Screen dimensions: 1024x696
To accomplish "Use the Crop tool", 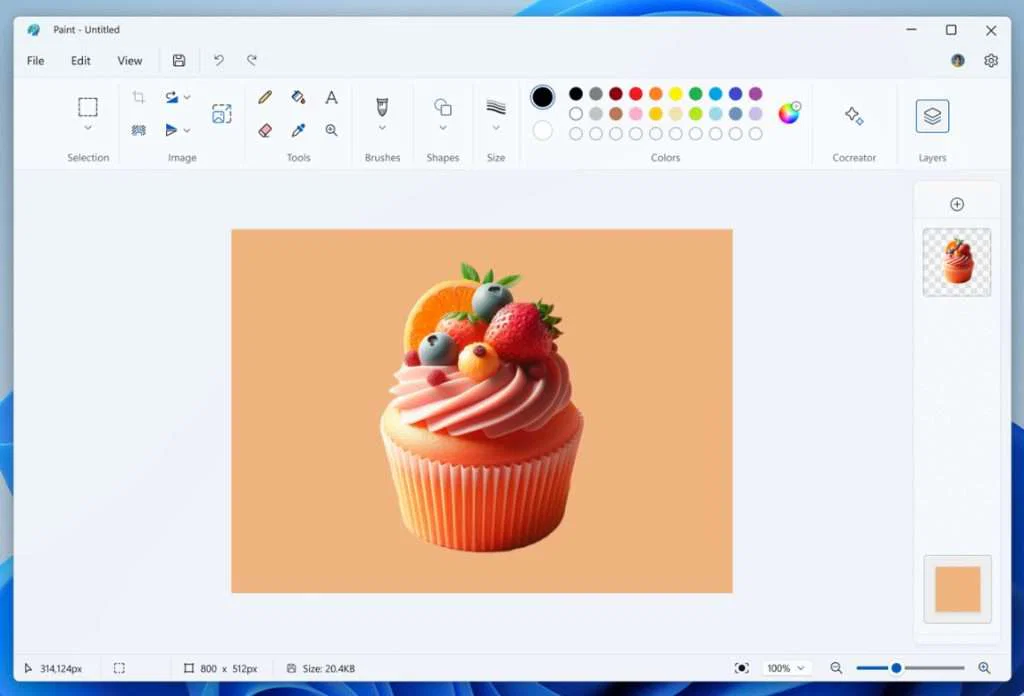I will 137,95.
